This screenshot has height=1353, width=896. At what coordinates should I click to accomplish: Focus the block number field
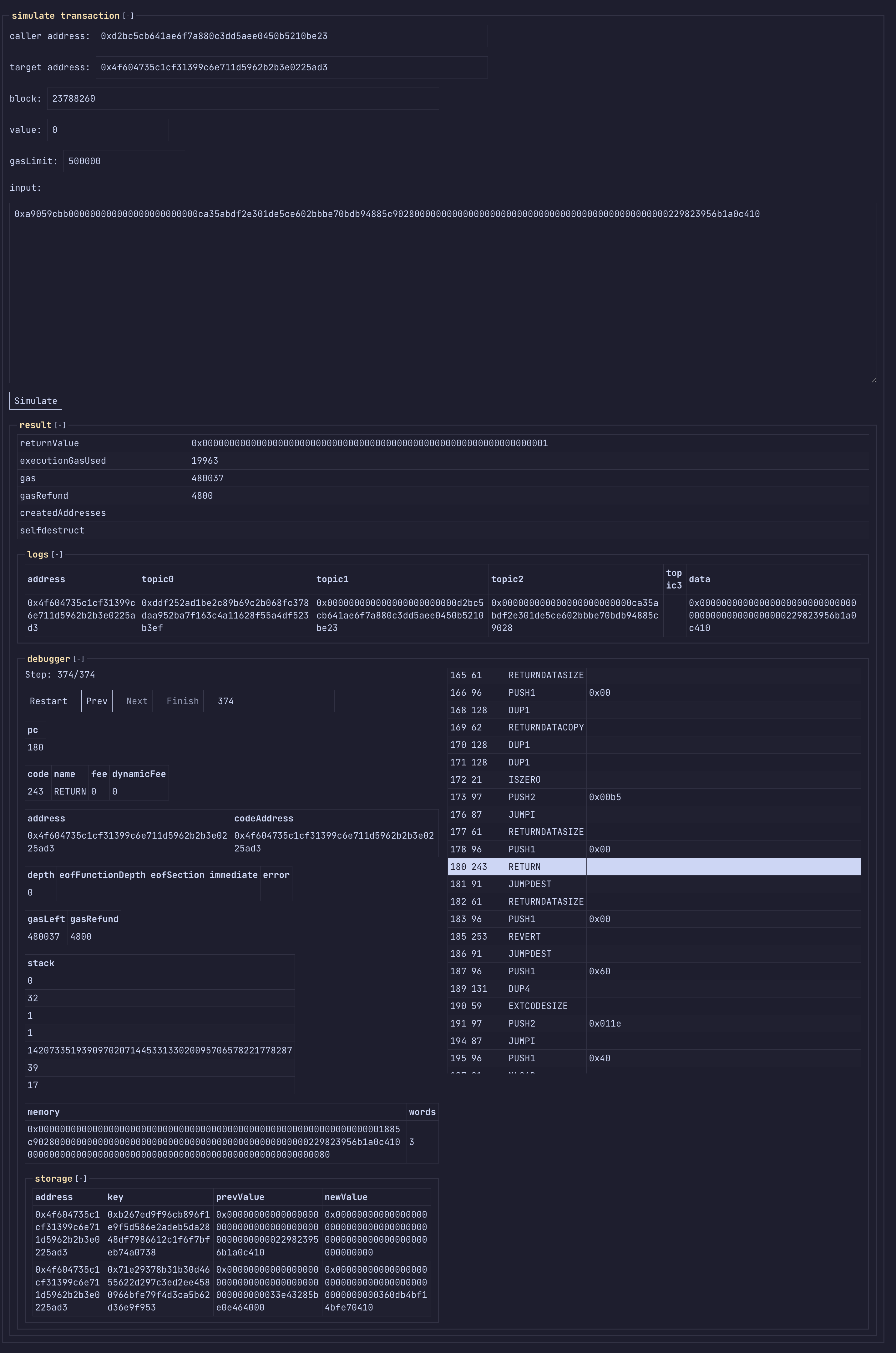(243, 99)
